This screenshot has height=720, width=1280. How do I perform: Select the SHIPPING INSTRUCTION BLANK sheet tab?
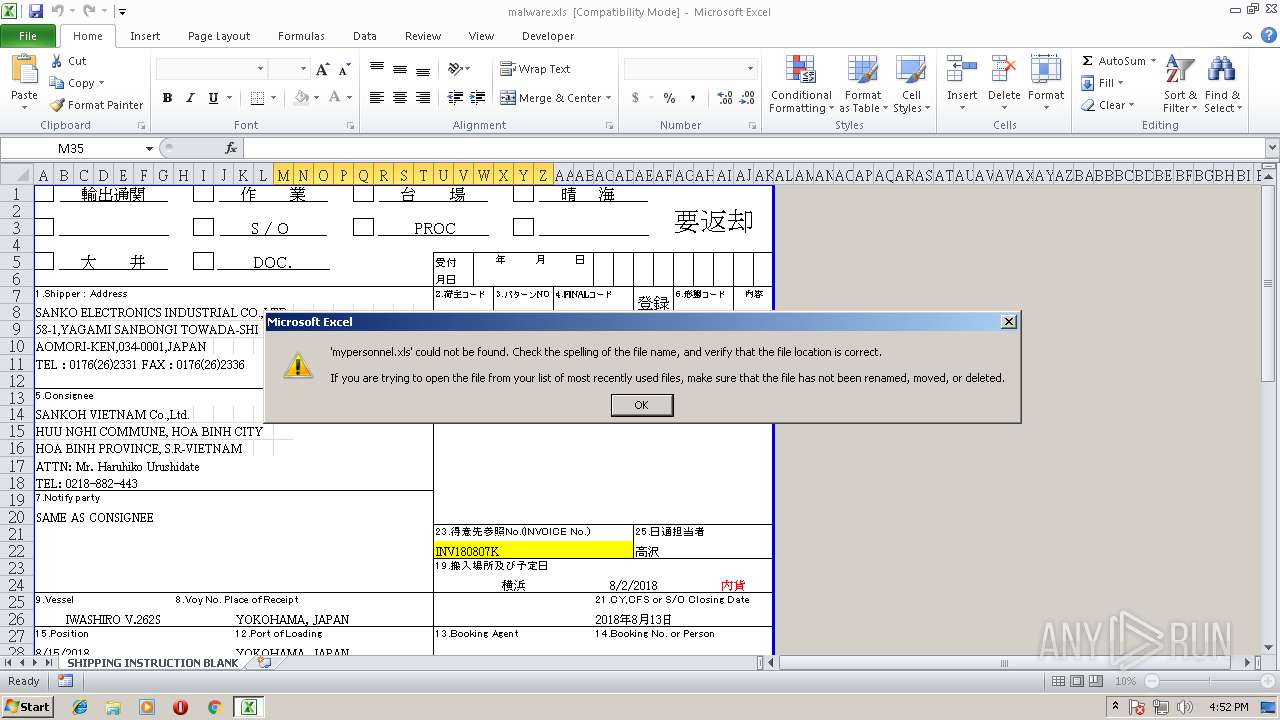(x=153, y=662)
